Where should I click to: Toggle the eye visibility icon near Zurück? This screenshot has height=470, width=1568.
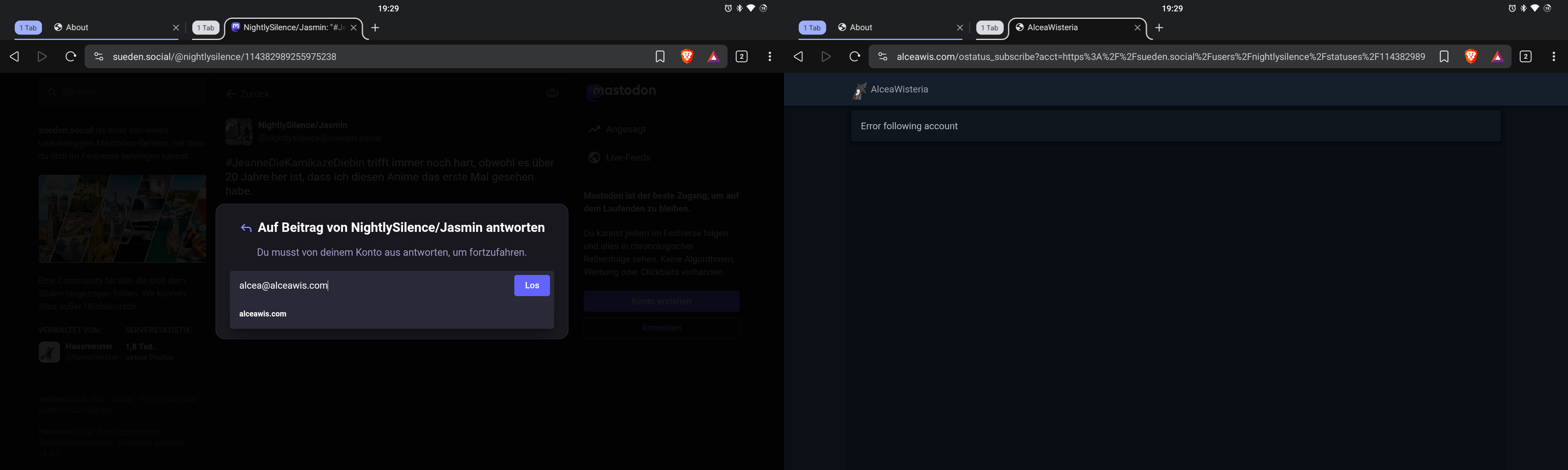552,93
